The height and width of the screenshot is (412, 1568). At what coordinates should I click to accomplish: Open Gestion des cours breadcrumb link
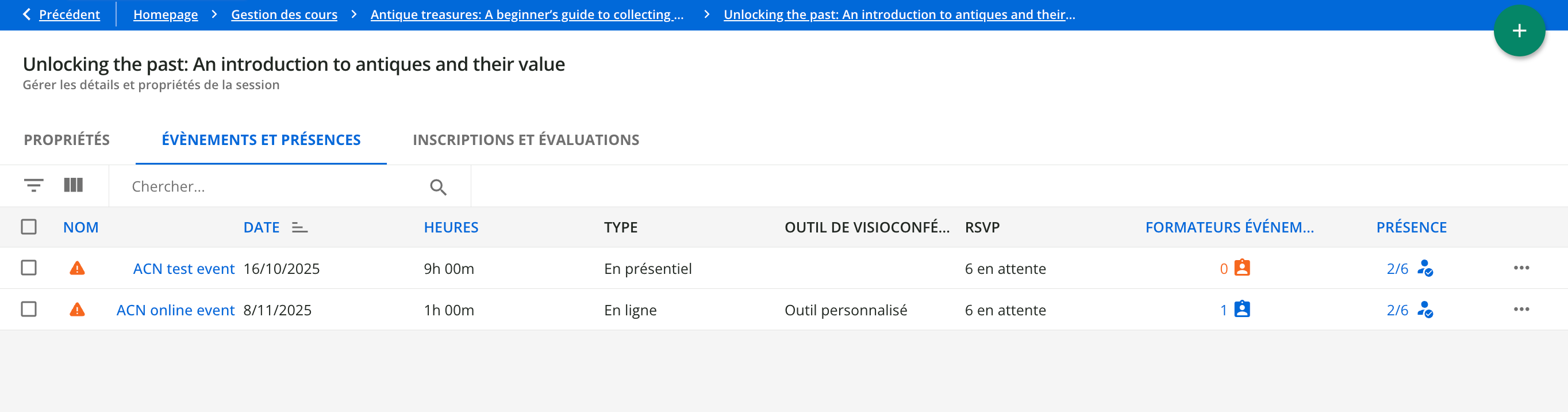pos(283,14)
